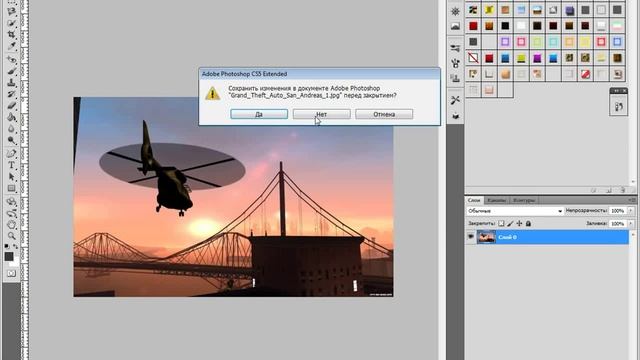This screenshot has height=360, width=640.
Task: Reset default foreground and background colors
Action: pyautogui.click(x=7, y=246)
